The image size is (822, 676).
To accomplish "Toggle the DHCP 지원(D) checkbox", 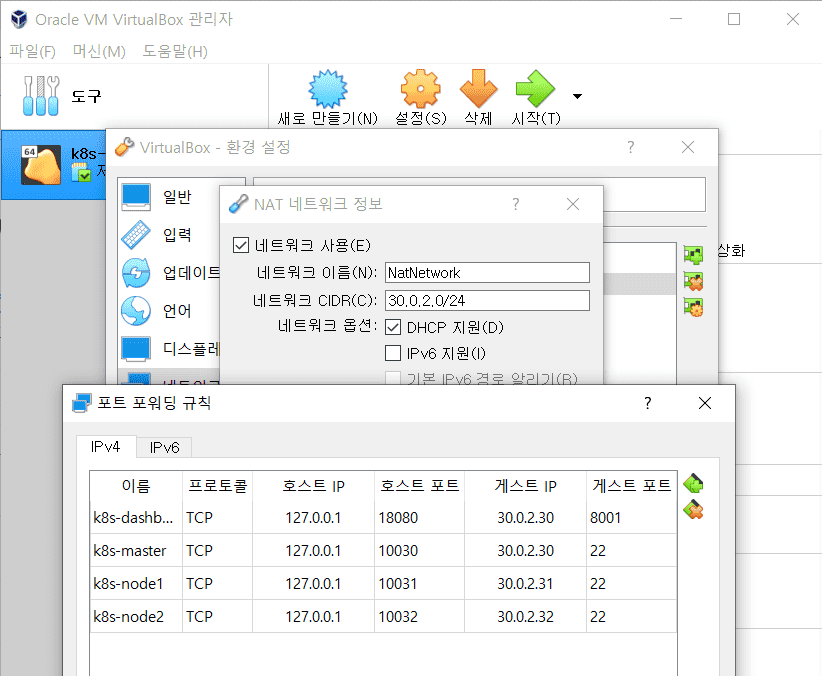I will click(393, 327).
